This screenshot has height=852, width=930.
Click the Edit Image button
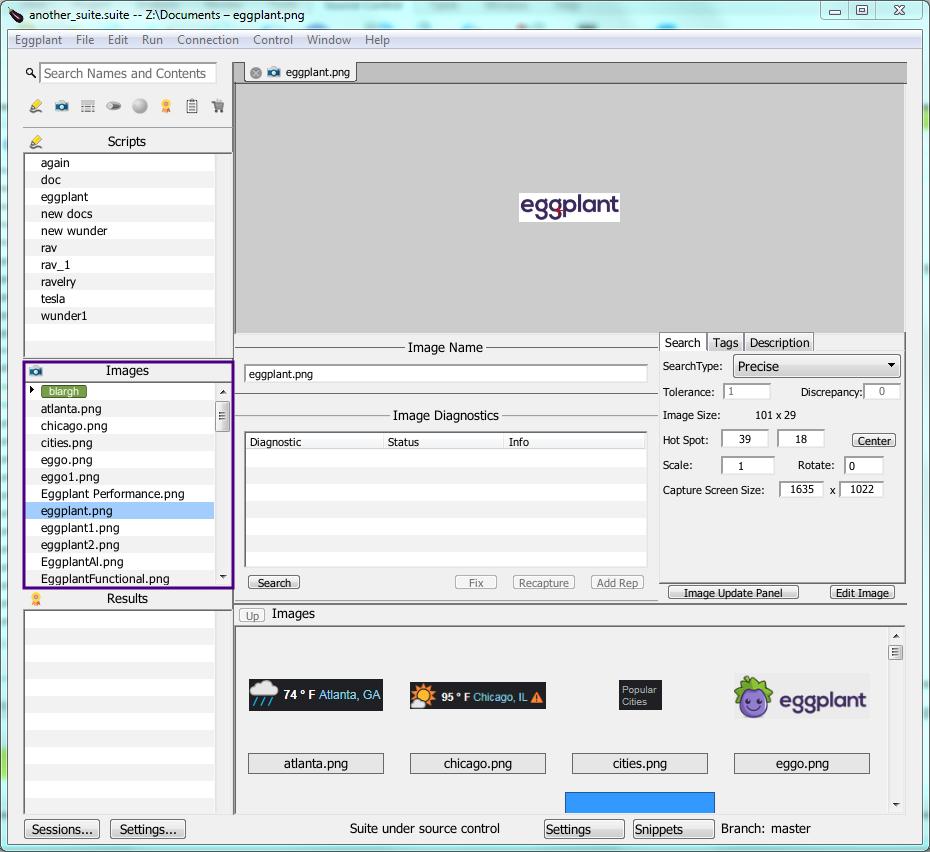862,593
